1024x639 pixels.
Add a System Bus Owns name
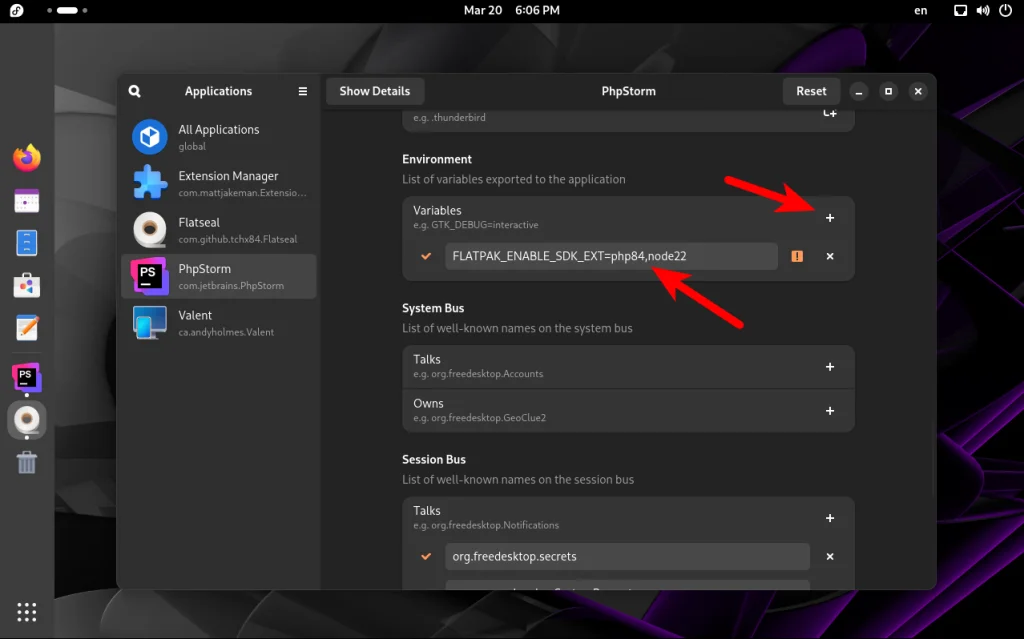(830, 410)
